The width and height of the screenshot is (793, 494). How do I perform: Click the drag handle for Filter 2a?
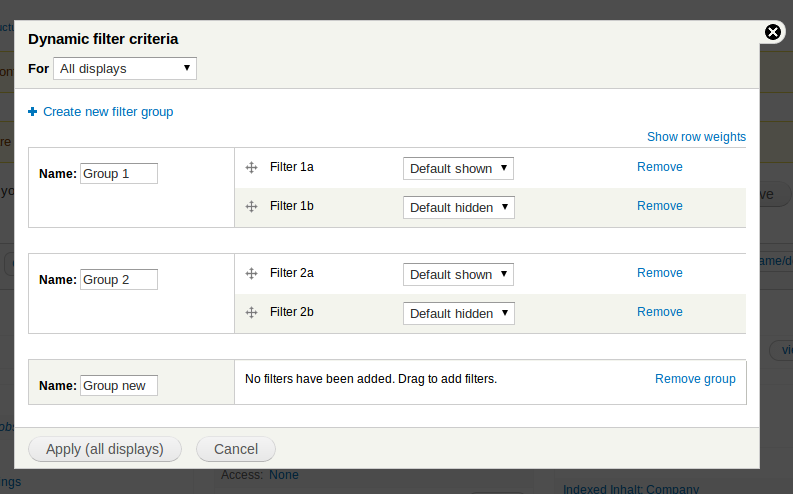(x=252, y=273)
